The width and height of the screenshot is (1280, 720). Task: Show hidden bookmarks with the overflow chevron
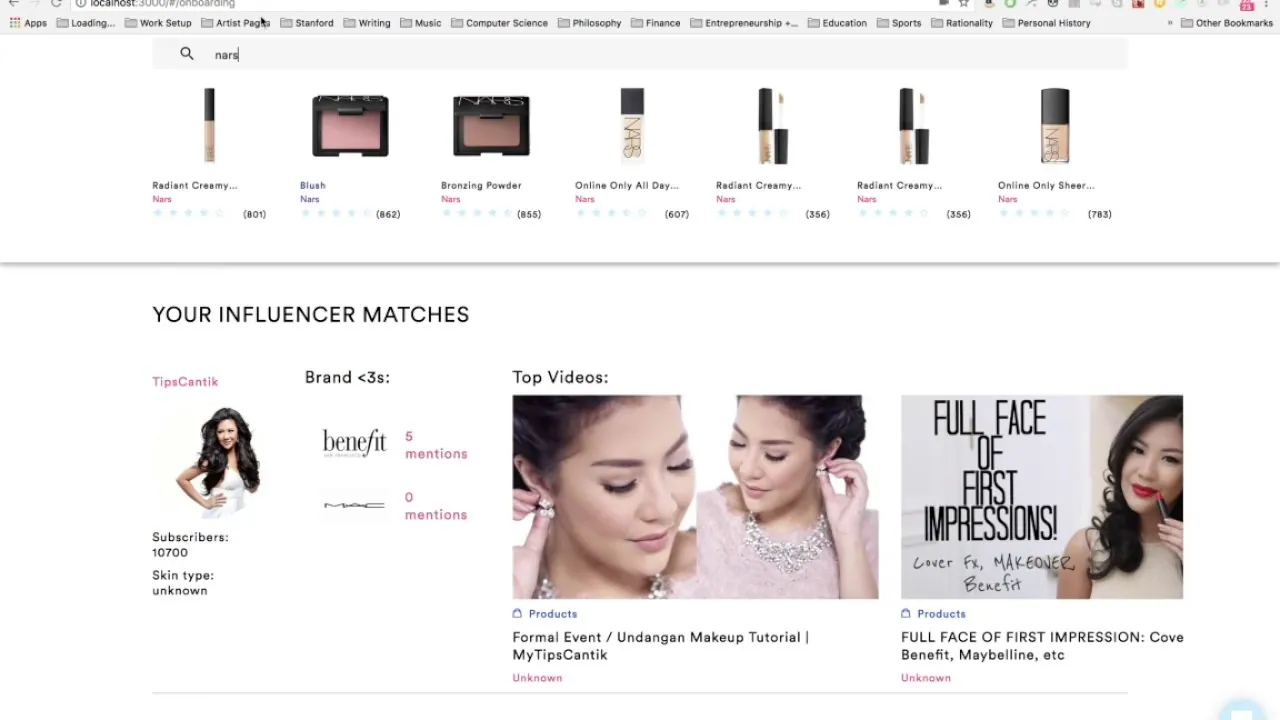click(1170, 23)
